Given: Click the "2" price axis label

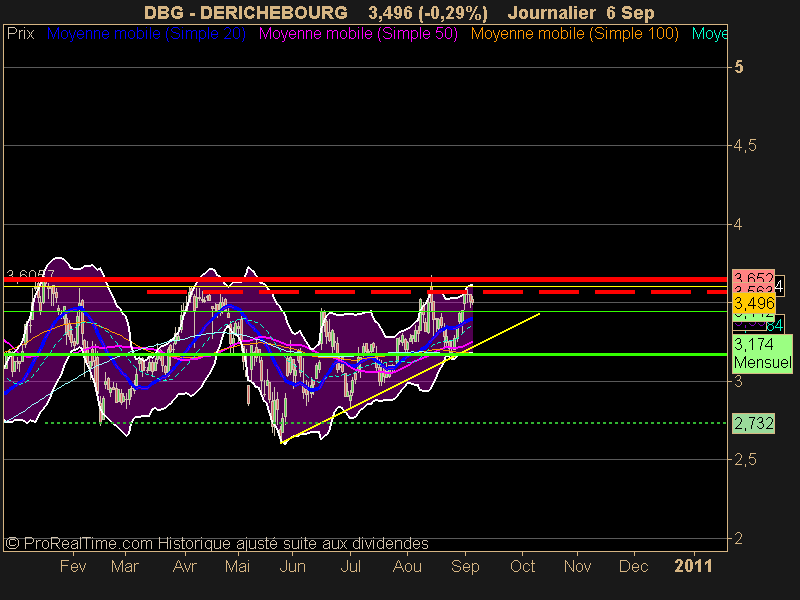Looking at the screenshot, I should (x=738, y=538).
